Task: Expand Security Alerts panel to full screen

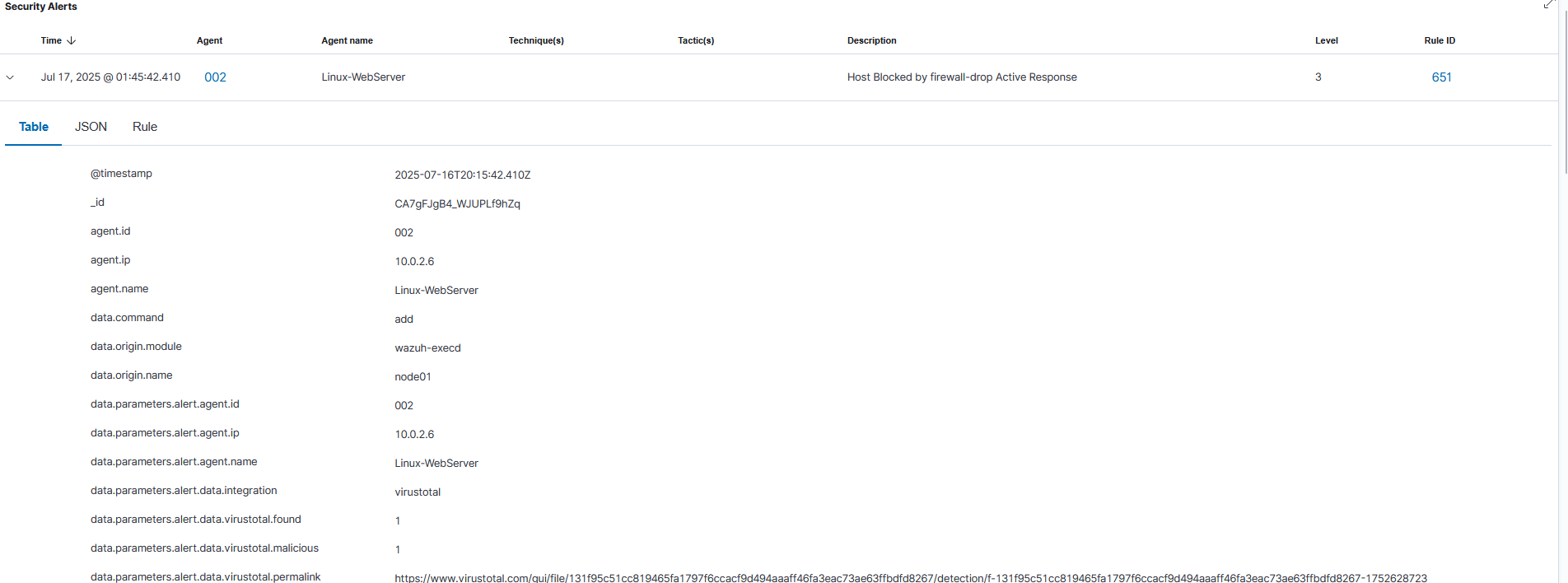Action: point(1548,5)
